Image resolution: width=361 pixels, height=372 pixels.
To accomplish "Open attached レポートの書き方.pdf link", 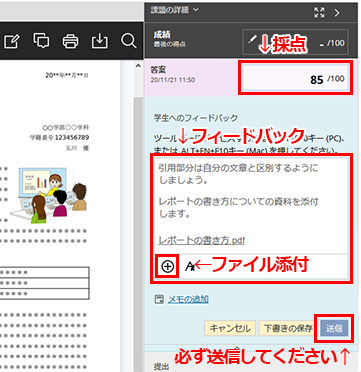I will [x=202, y=240].
